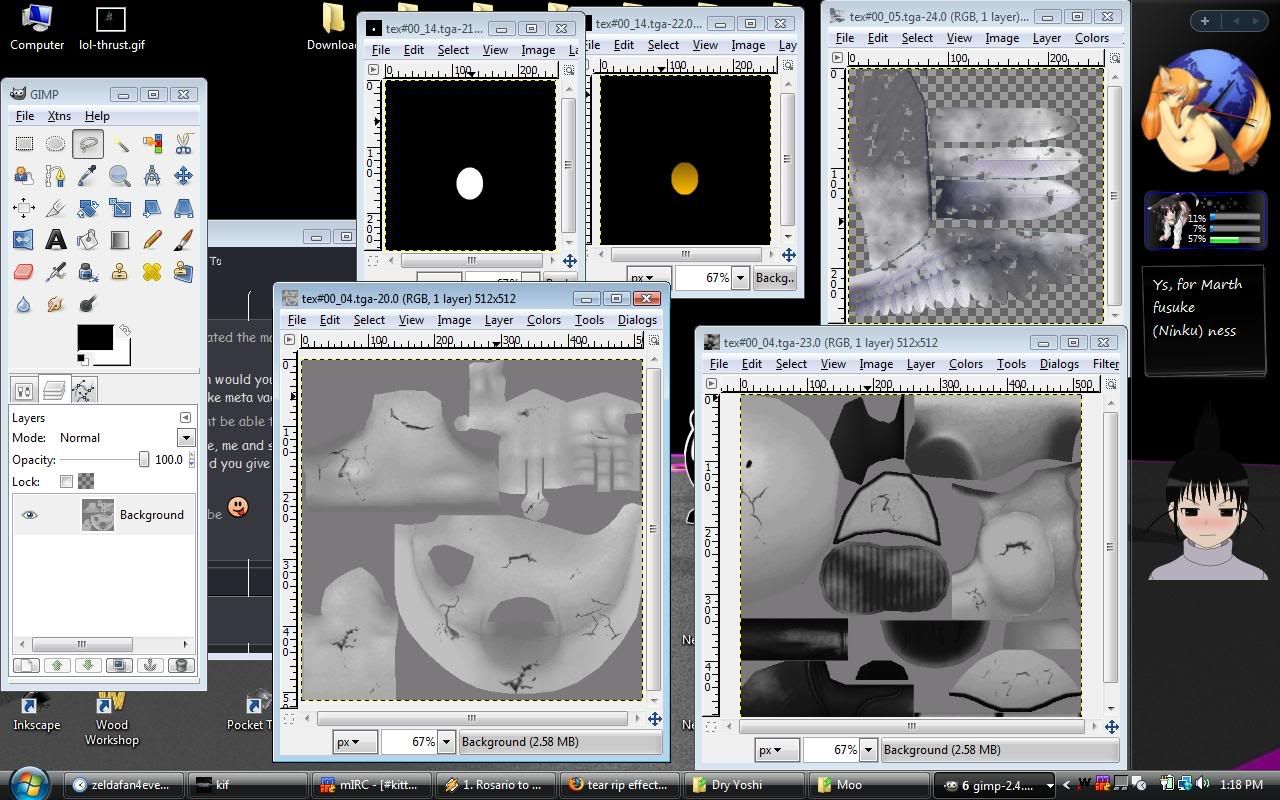This screenshot has width=1280, height=800.
Task: Open Colors menu in tex#00_05.tga-24.0 window
Action: click(1092, 38)
